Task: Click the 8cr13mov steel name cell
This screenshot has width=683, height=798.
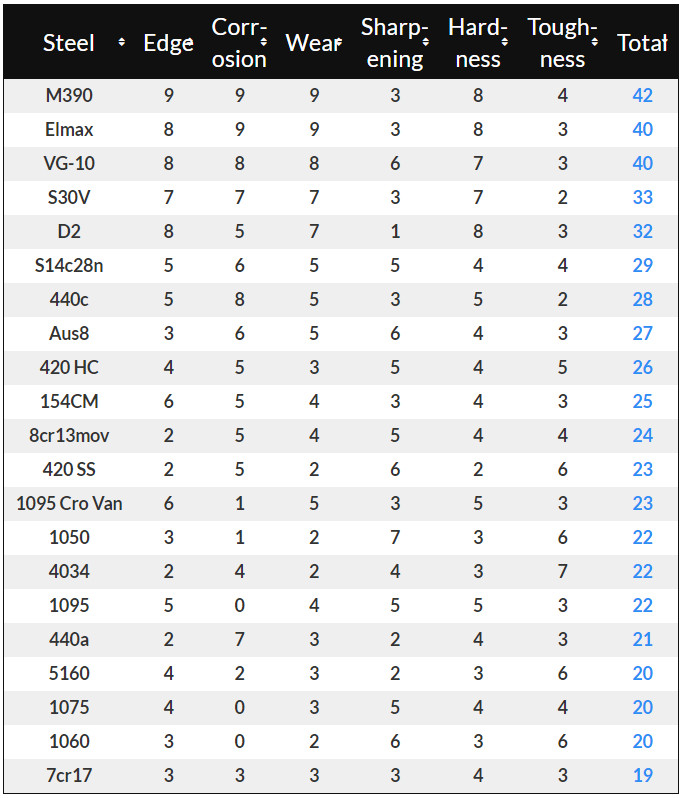Action: (x=69, y=435)
